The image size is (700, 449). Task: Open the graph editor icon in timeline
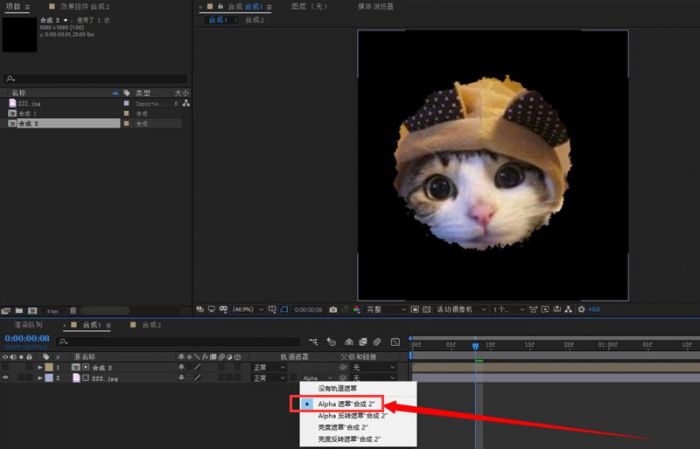[x=395, y=341]
